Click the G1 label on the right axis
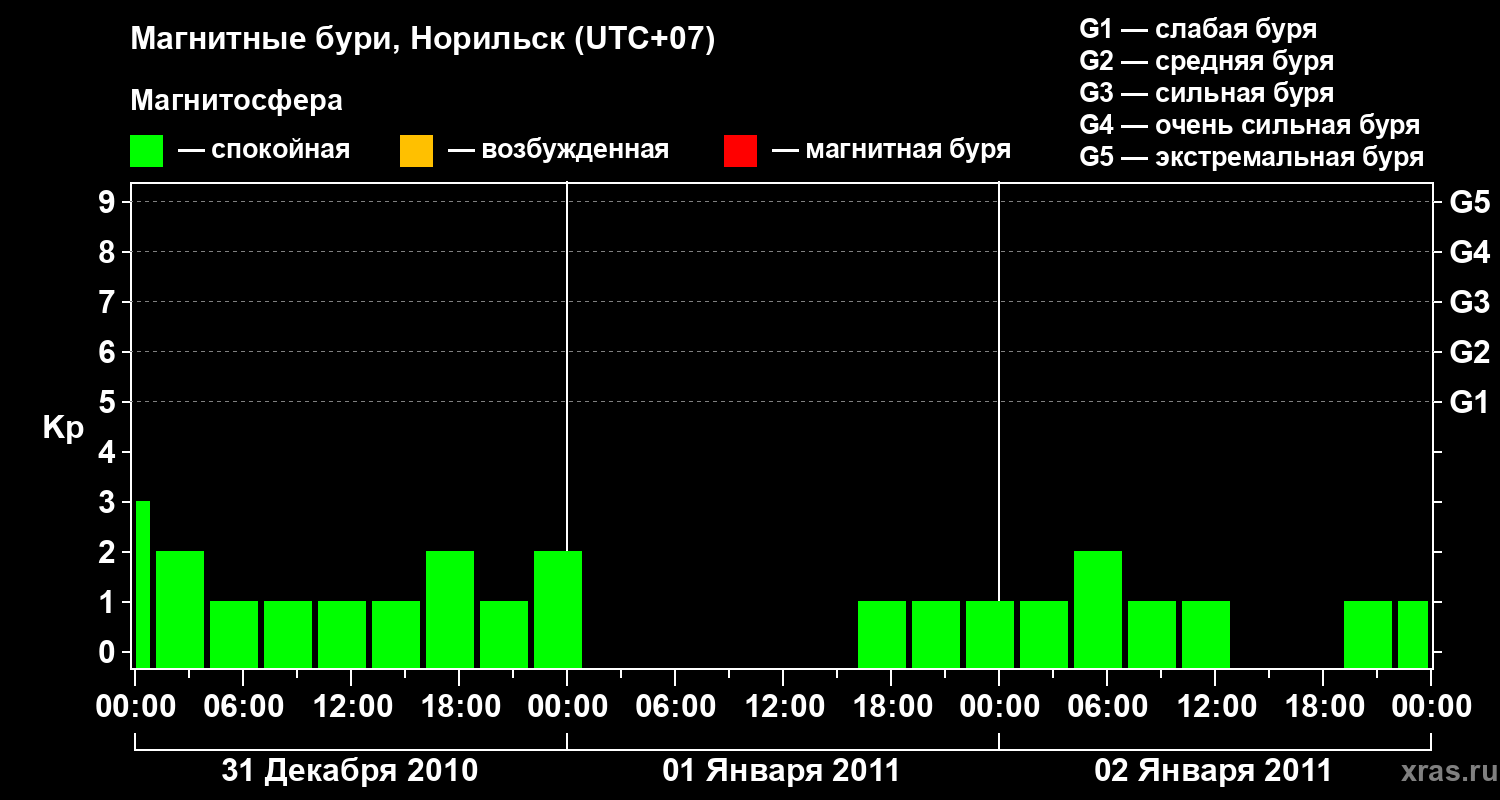1500x800 pixels. [x=1470, y=402]
